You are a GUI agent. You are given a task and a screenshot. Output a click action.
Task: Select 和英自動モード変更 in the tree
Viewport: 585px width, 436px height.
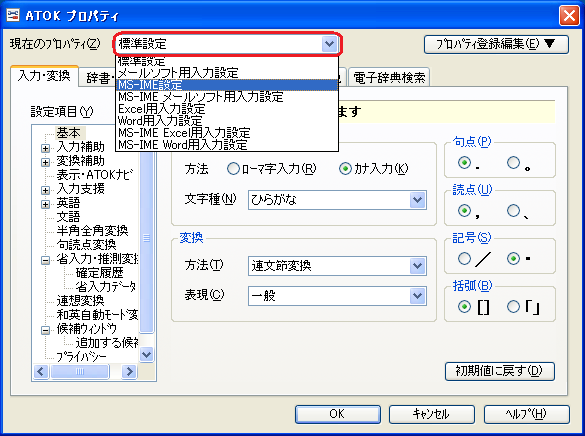pyautogui.click(x=97, y=314)
